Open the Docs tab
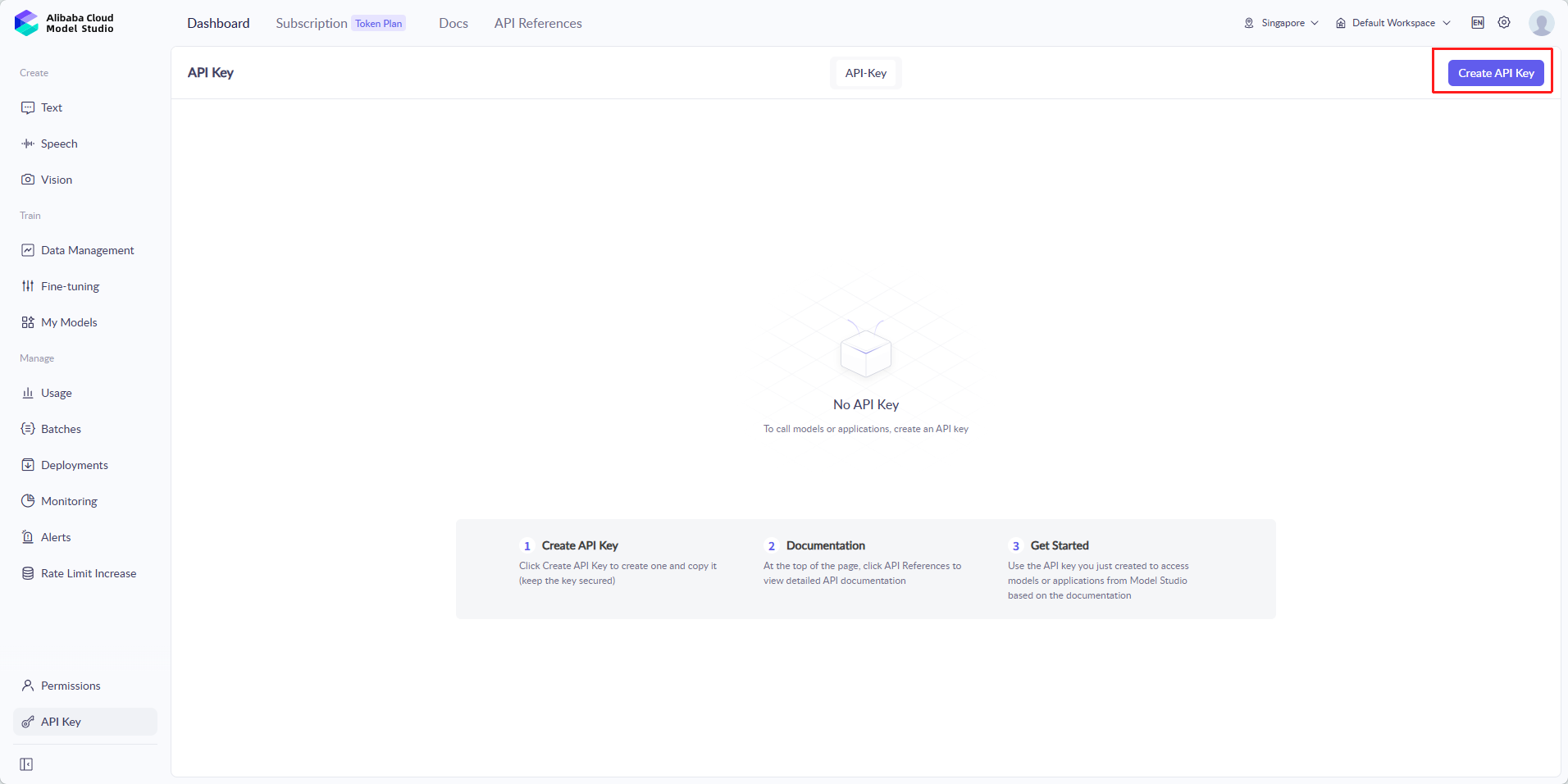The width and height of the screenshot is (1568, 784). [454, 23]
